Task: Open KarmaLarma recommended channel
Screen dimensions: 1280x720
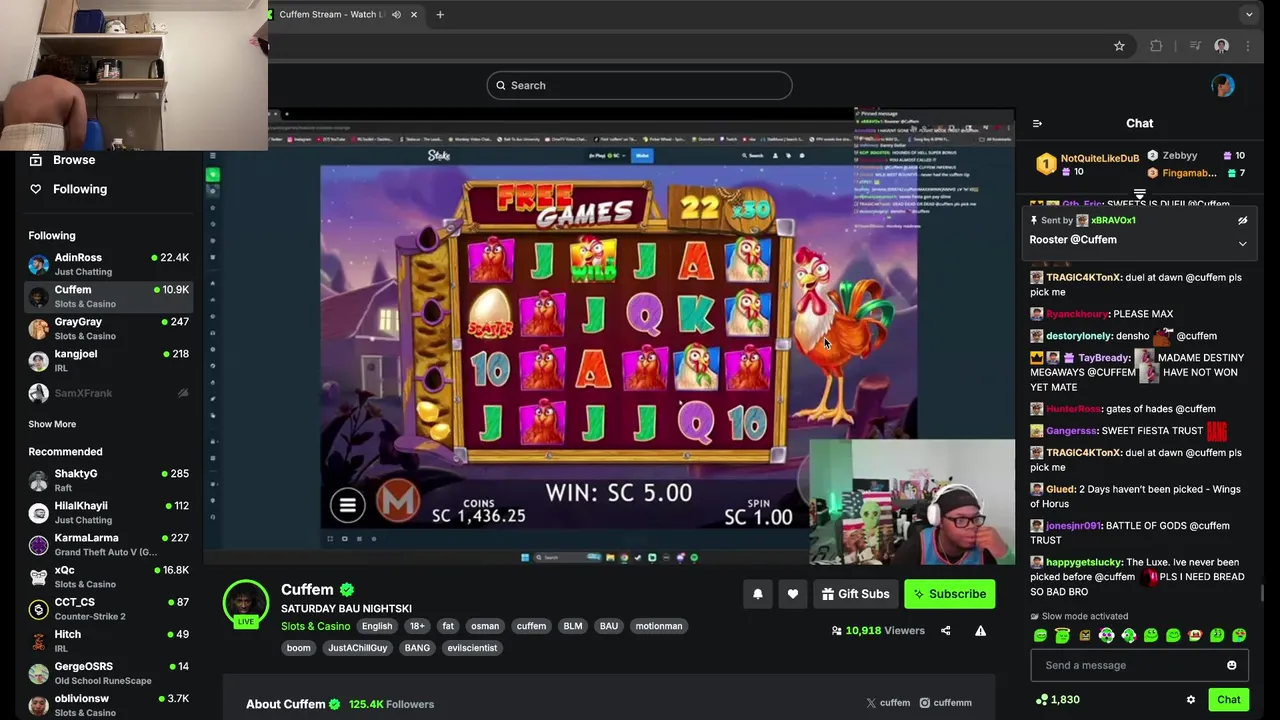Action: (x=108, y=544)
